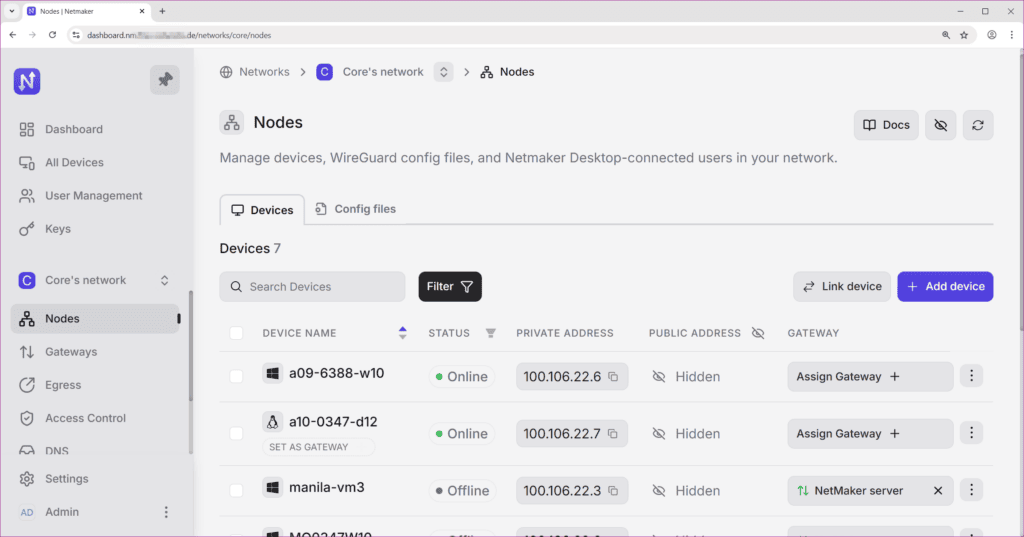Go to User Management

point(80,196)
